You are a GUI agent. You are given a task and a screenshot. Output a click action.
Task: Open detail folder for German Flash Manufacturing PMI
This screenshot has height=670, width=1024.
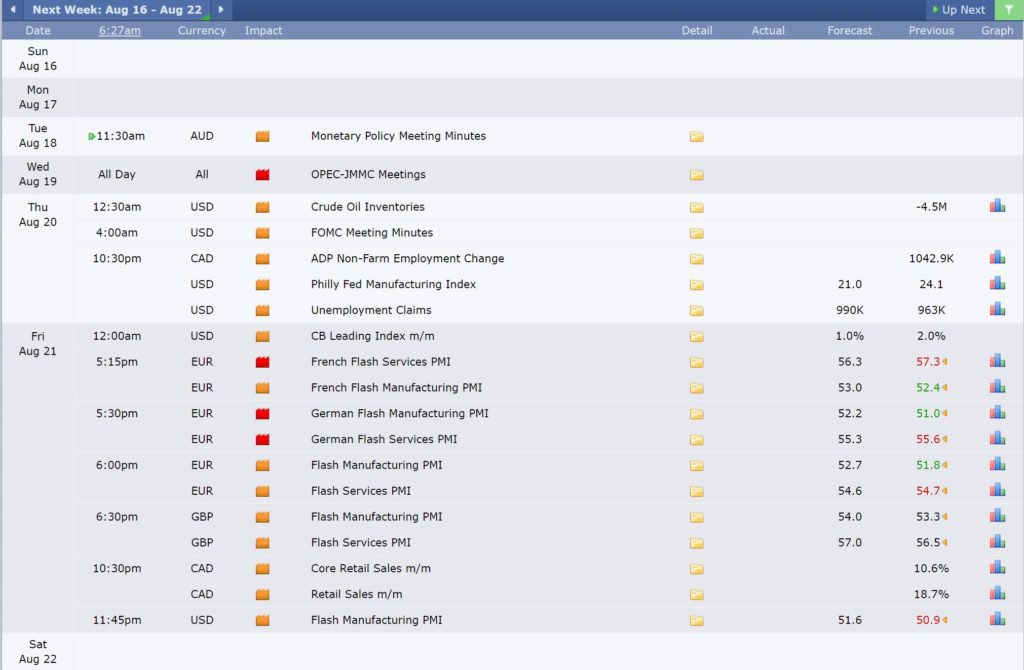697,414
